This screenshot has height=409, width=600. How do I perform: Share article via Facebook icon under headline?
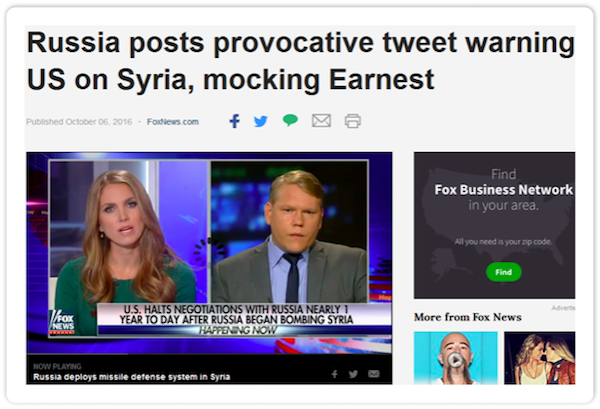235,121
